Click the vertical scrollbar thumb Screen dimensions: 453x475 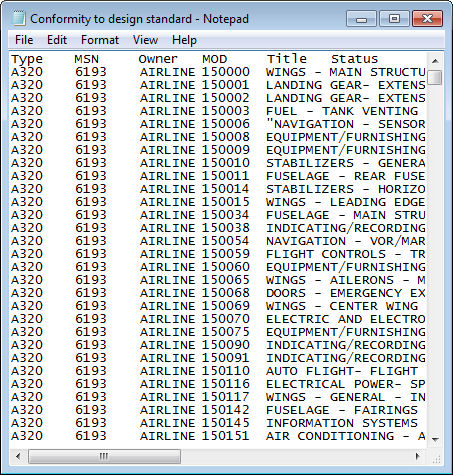(x=435, y=77)
